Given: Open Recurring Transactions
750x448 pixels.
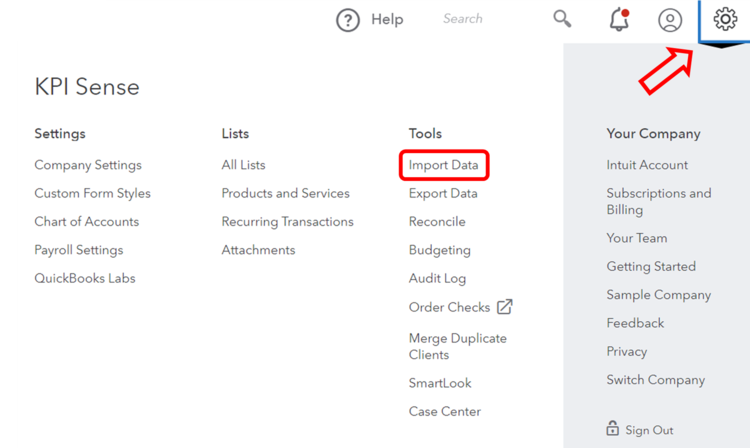Looking at the screenshot, I should [x=287, y=221].
